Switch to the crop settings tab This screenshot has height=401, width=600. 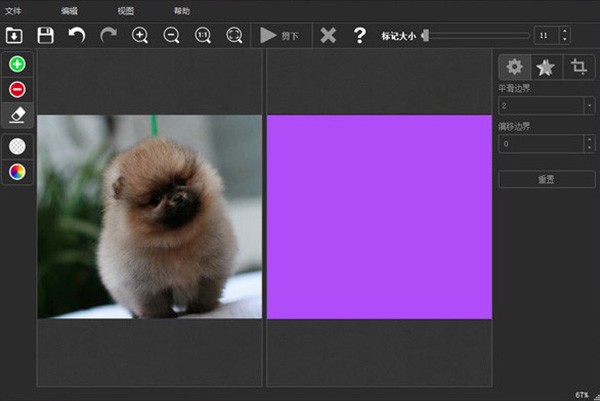[578, 67]
